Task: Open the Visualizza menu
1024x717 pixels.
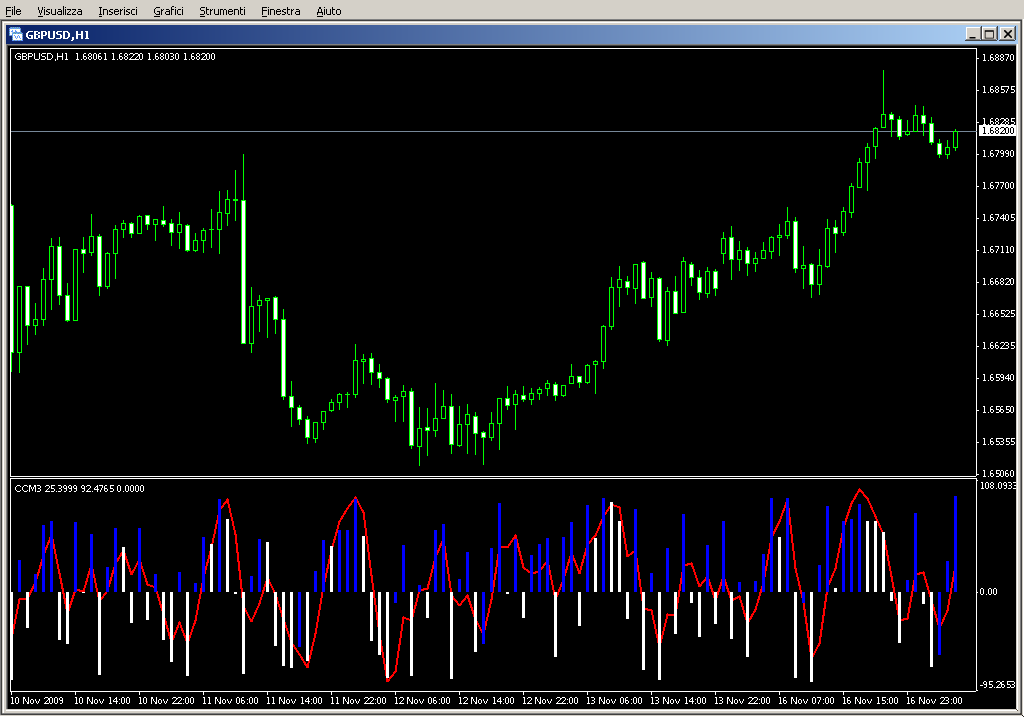Action: tap(59, 11)
